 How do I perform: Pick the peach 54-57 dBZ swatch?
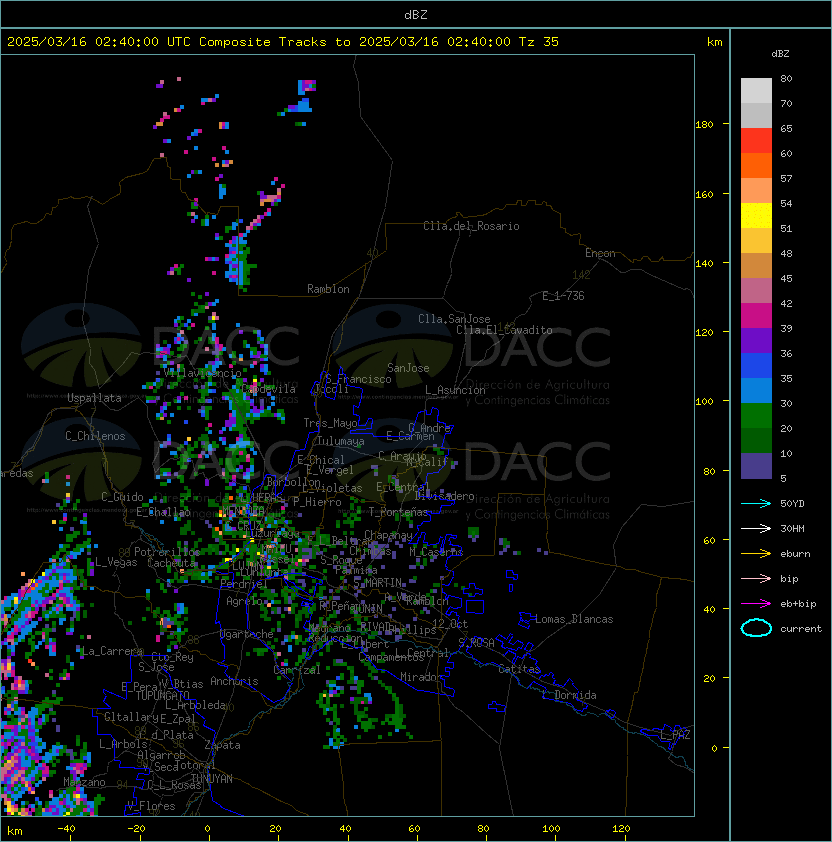coord(756,191)
